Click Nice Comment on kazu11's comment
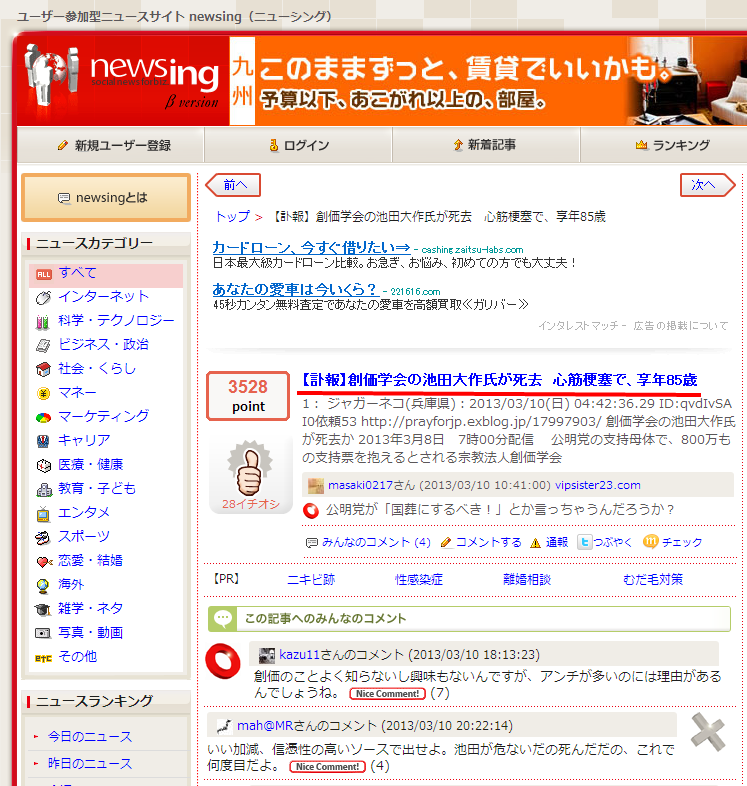 [x=388, y=694]
